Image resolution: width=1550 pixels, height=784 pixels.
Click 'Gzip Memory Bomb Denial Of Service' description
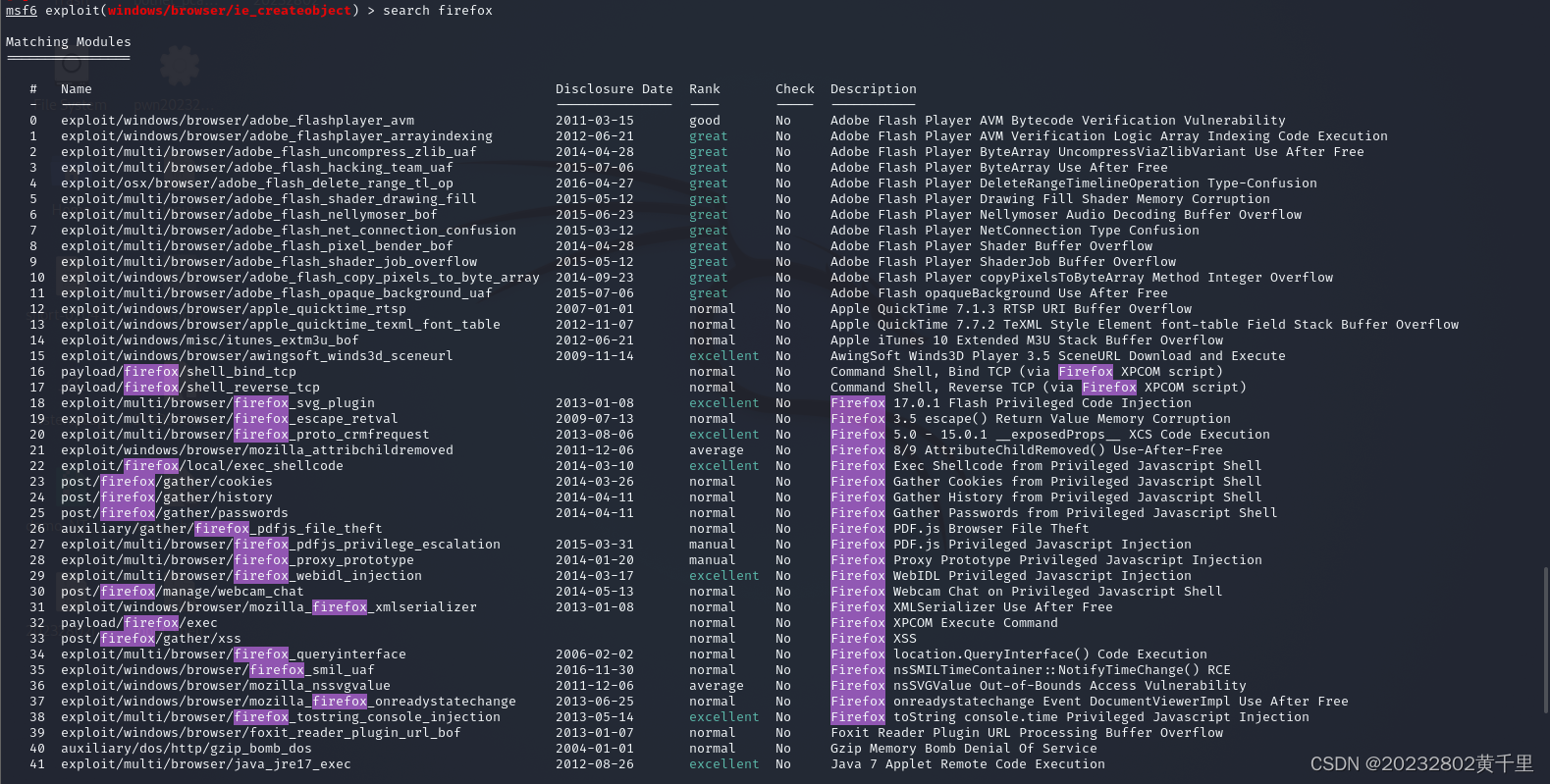coord(964,749)
